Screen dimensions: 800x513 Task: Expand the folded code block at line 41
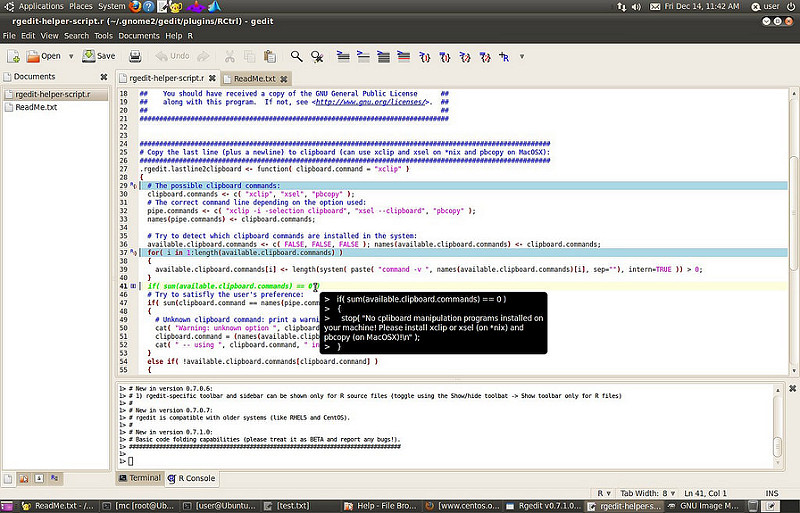click(x=134, y=286)
